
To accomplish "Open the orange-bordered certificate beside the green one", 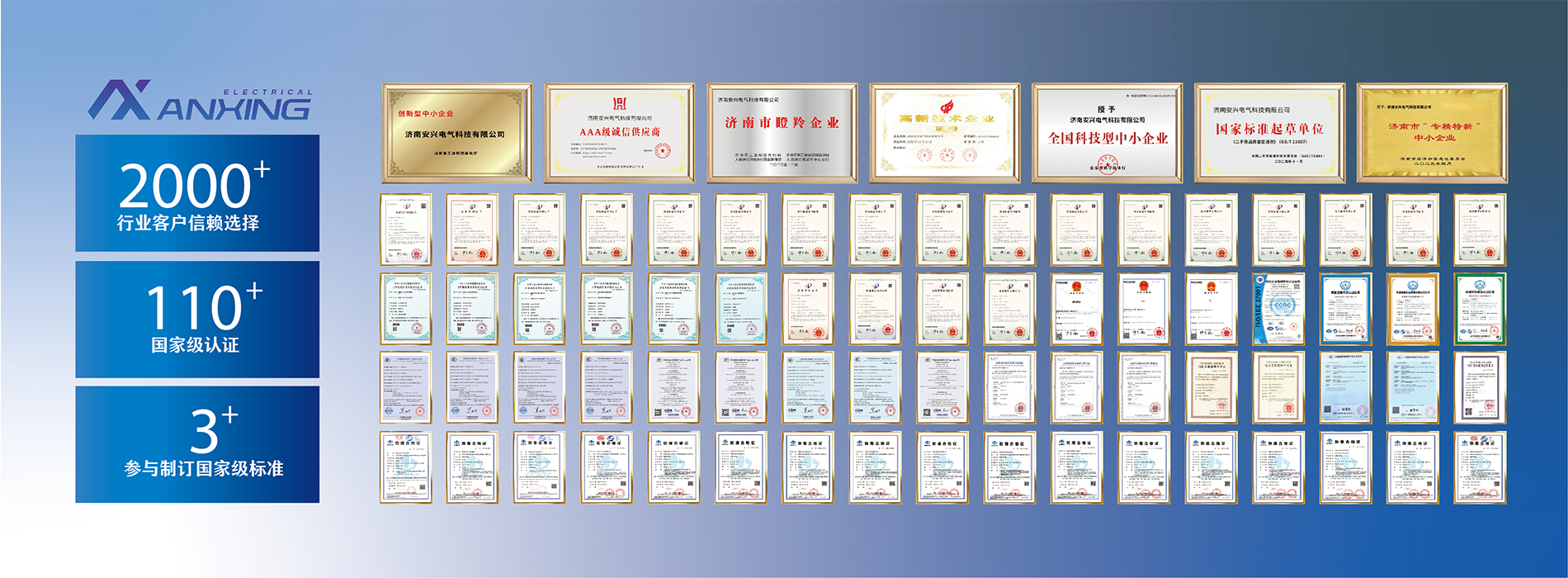I will (1413, 309).
